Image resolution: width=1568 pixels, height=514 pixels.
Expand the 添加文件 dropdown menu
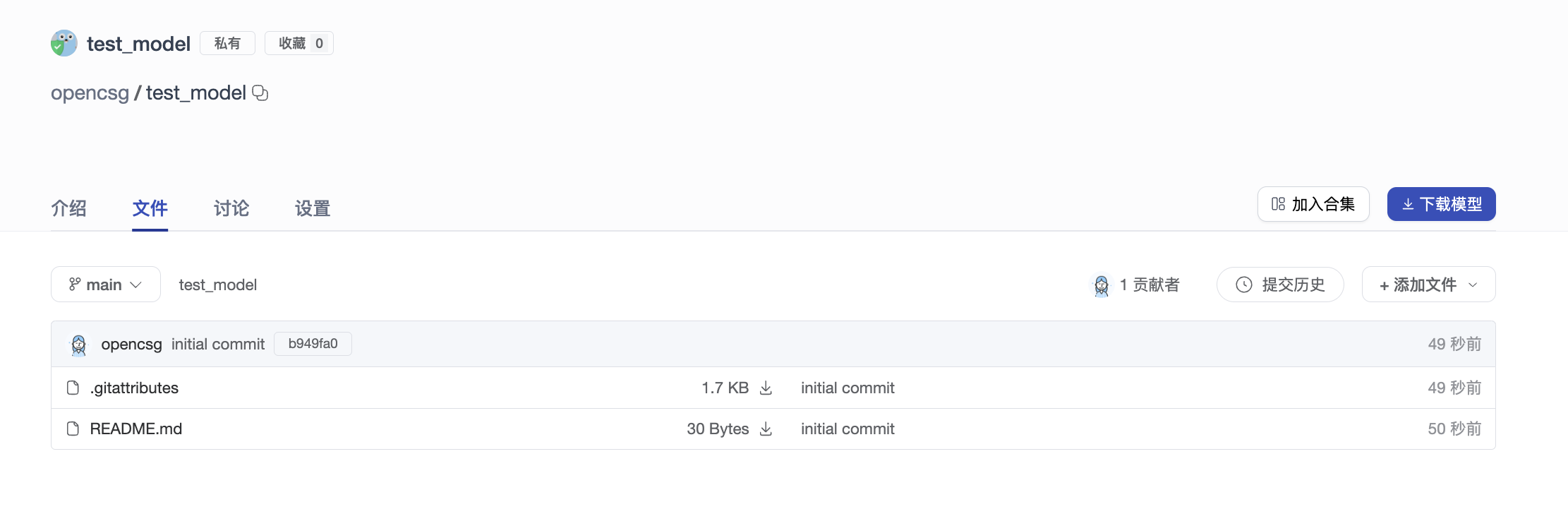[1428, 285]
